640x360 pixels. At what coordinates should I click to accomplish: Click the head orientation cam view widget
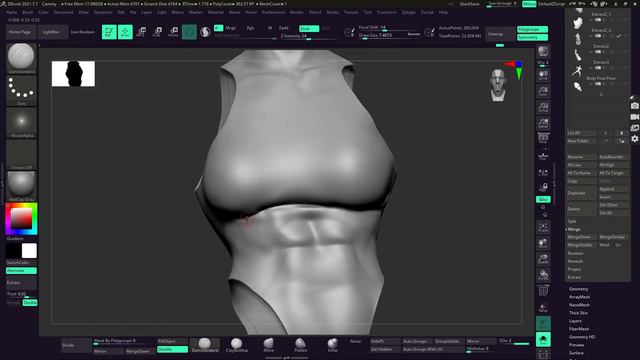click(498, 85)
